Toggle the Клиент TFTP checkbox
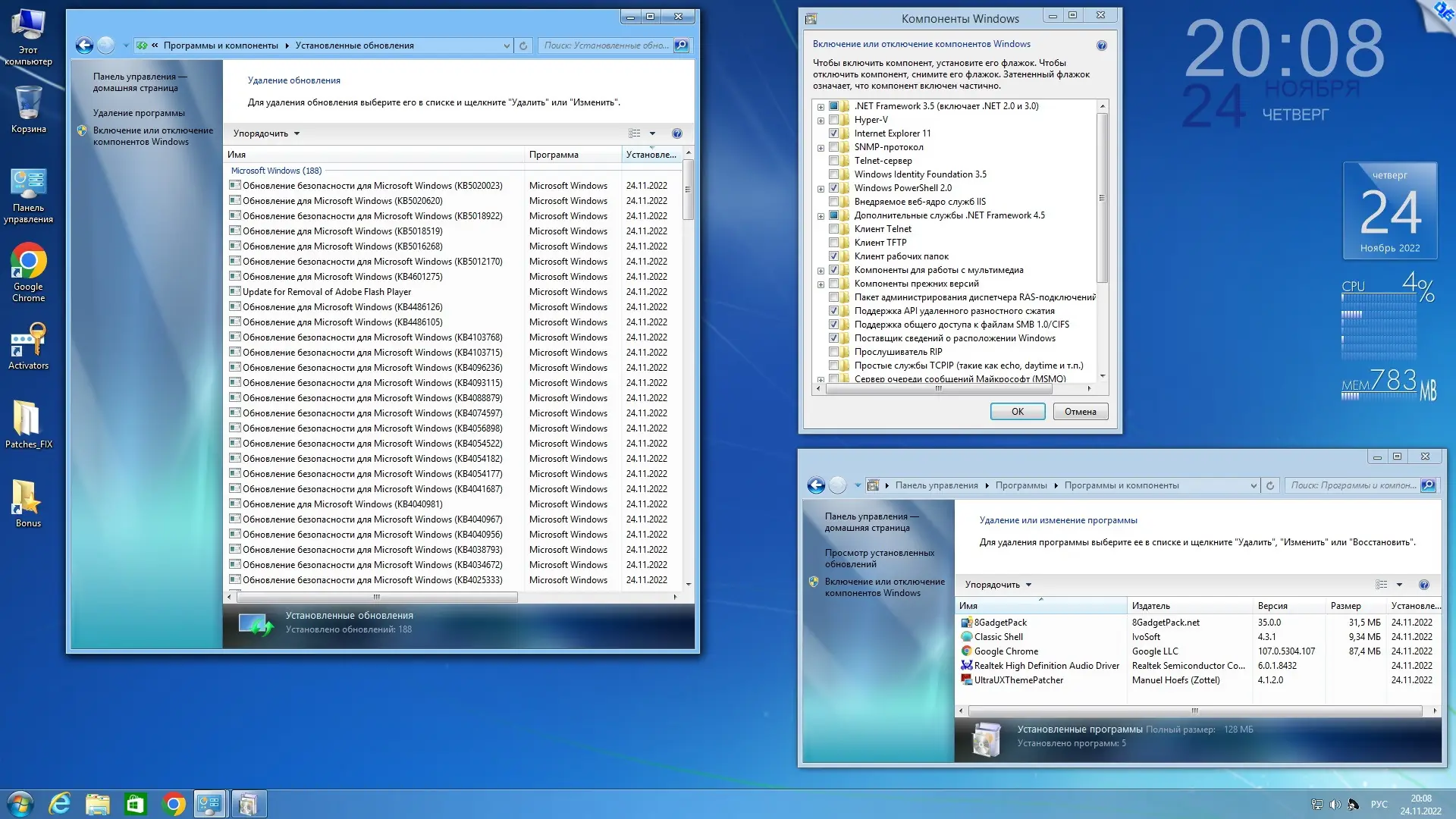 pos(833,243)
